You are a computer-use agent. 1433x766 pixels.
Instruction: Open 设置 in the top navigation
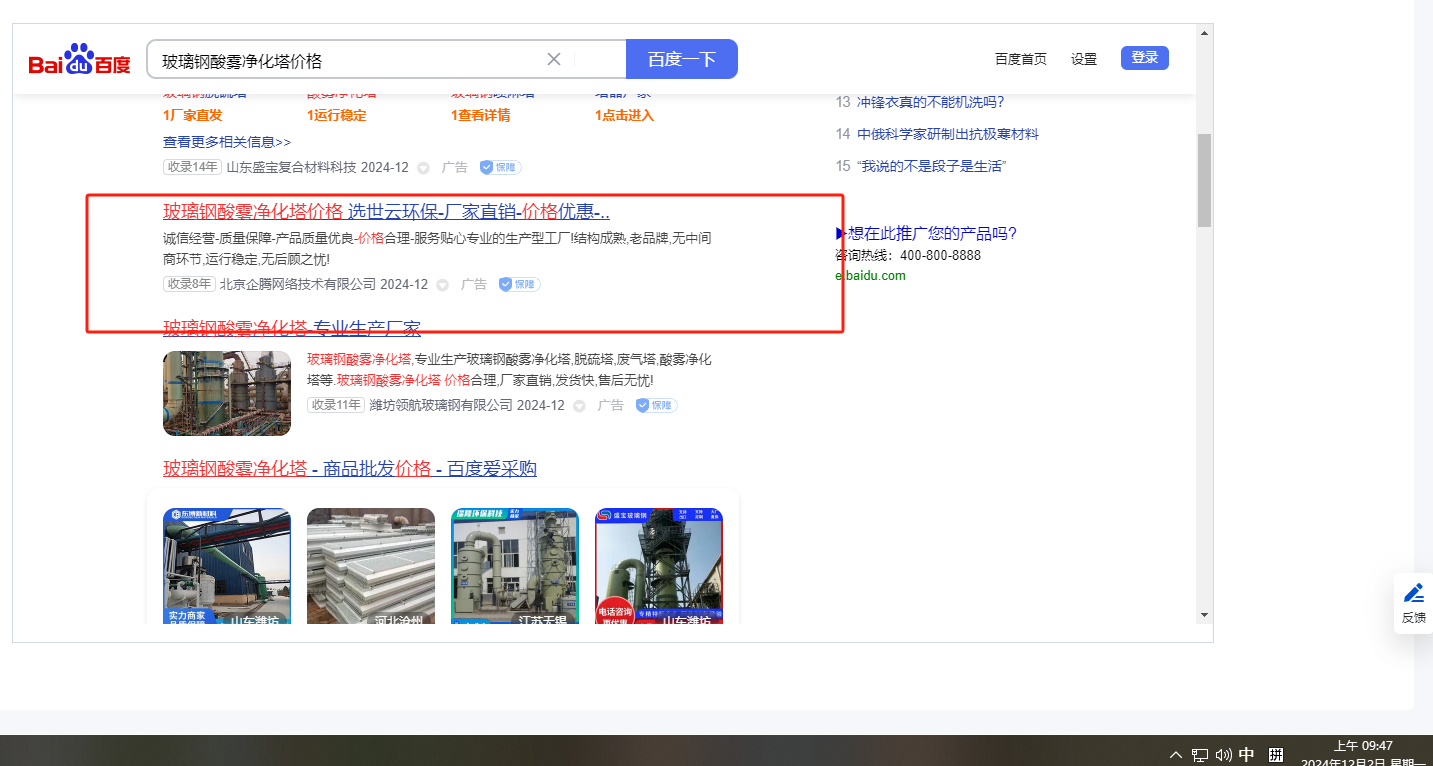coord(1084,59)
